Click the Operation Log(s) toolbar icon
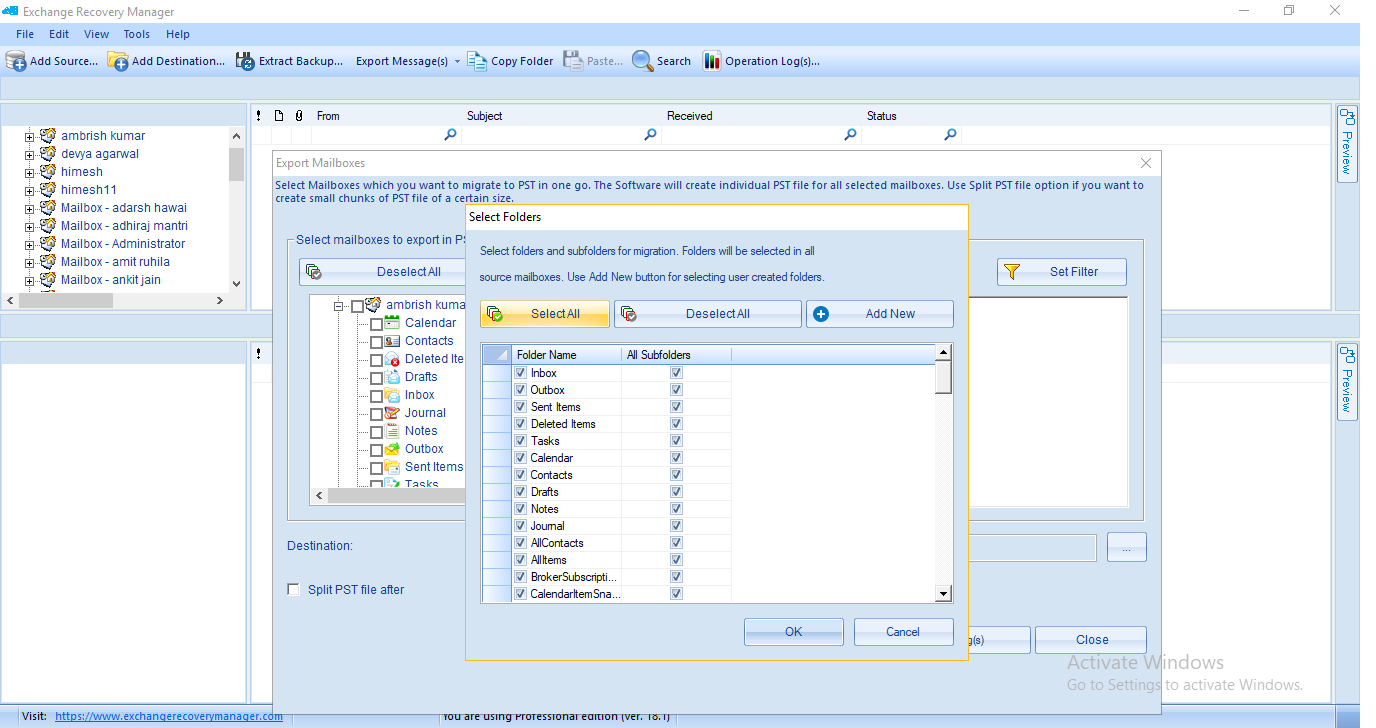The image size is (1376, 728). tap(711, 61)
